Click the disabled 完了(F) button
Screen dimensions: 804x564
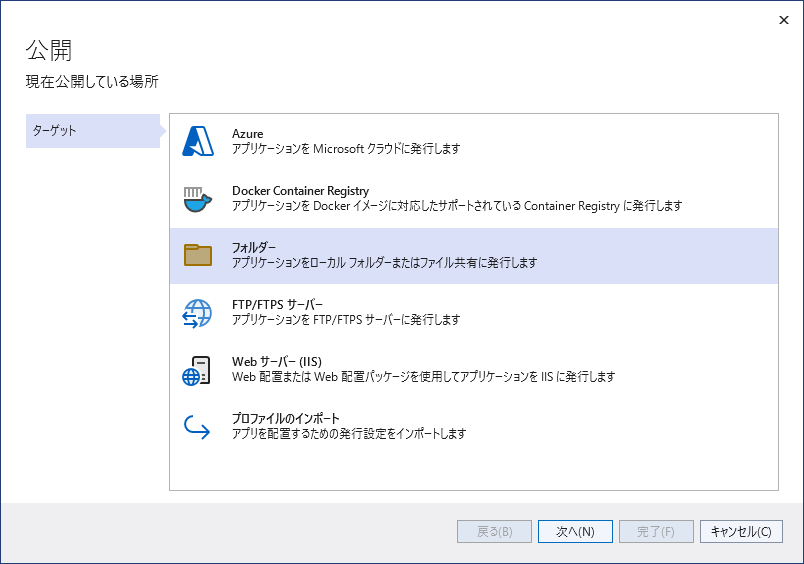[656, 532]
